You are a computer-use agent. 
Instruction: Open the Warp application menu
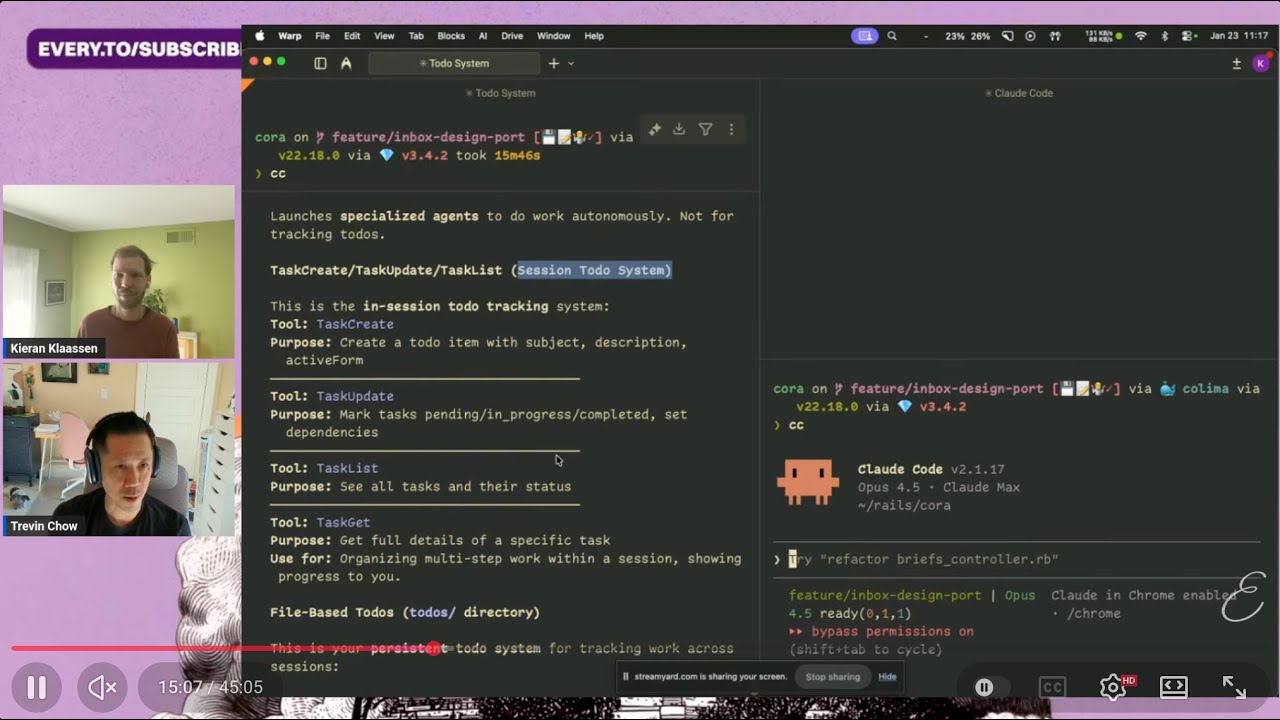pos(290,36)
